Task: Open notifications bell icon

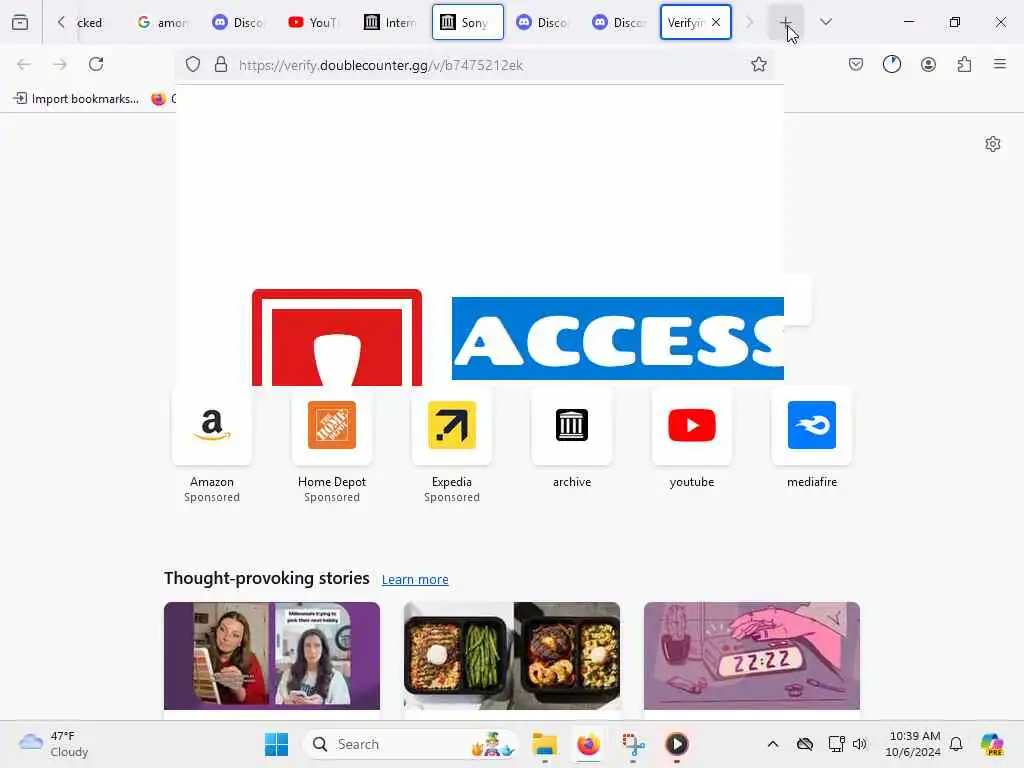Action: 956,744
